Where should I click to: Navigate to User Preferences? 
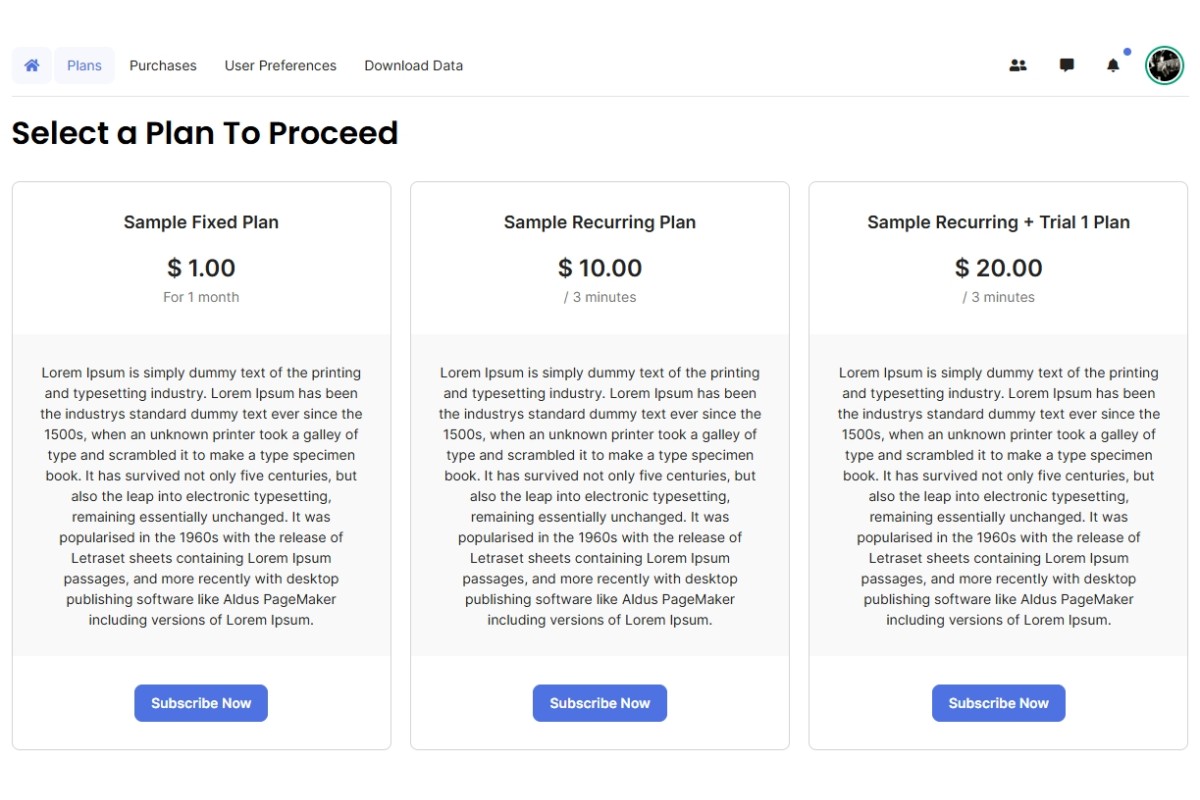coord(280,65)
